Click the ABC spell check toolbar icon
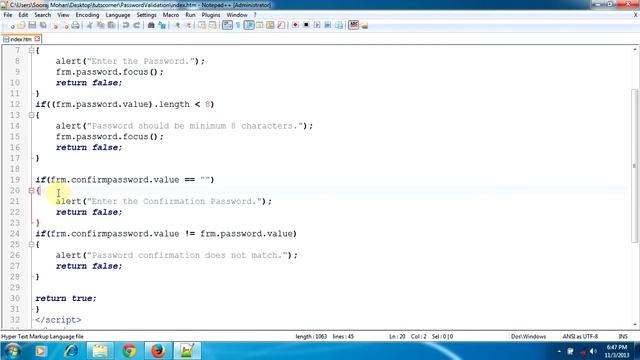 353,25
